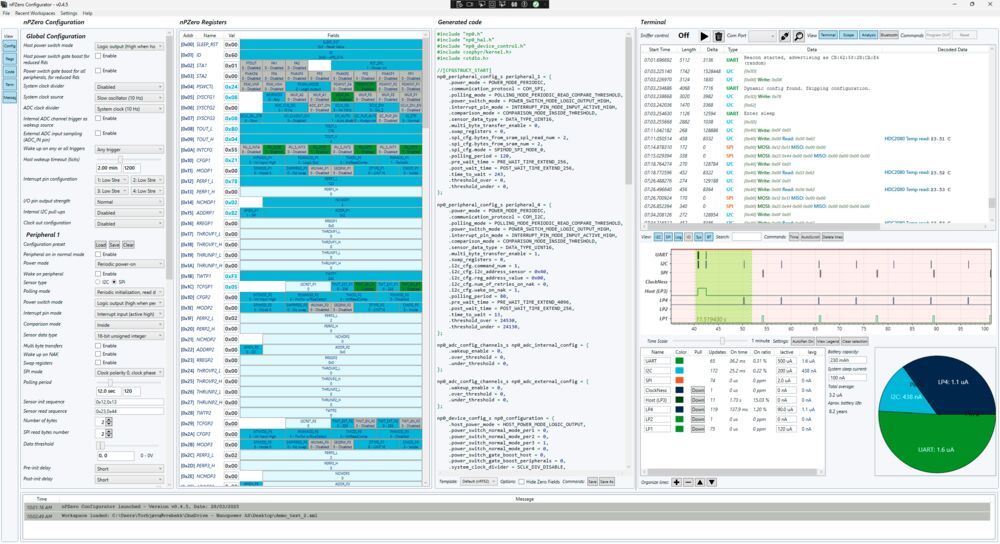The height and width of the screenshot is (544, 1000).
Task: Open the Recent Workspaces menu
Action: point(35,13)
